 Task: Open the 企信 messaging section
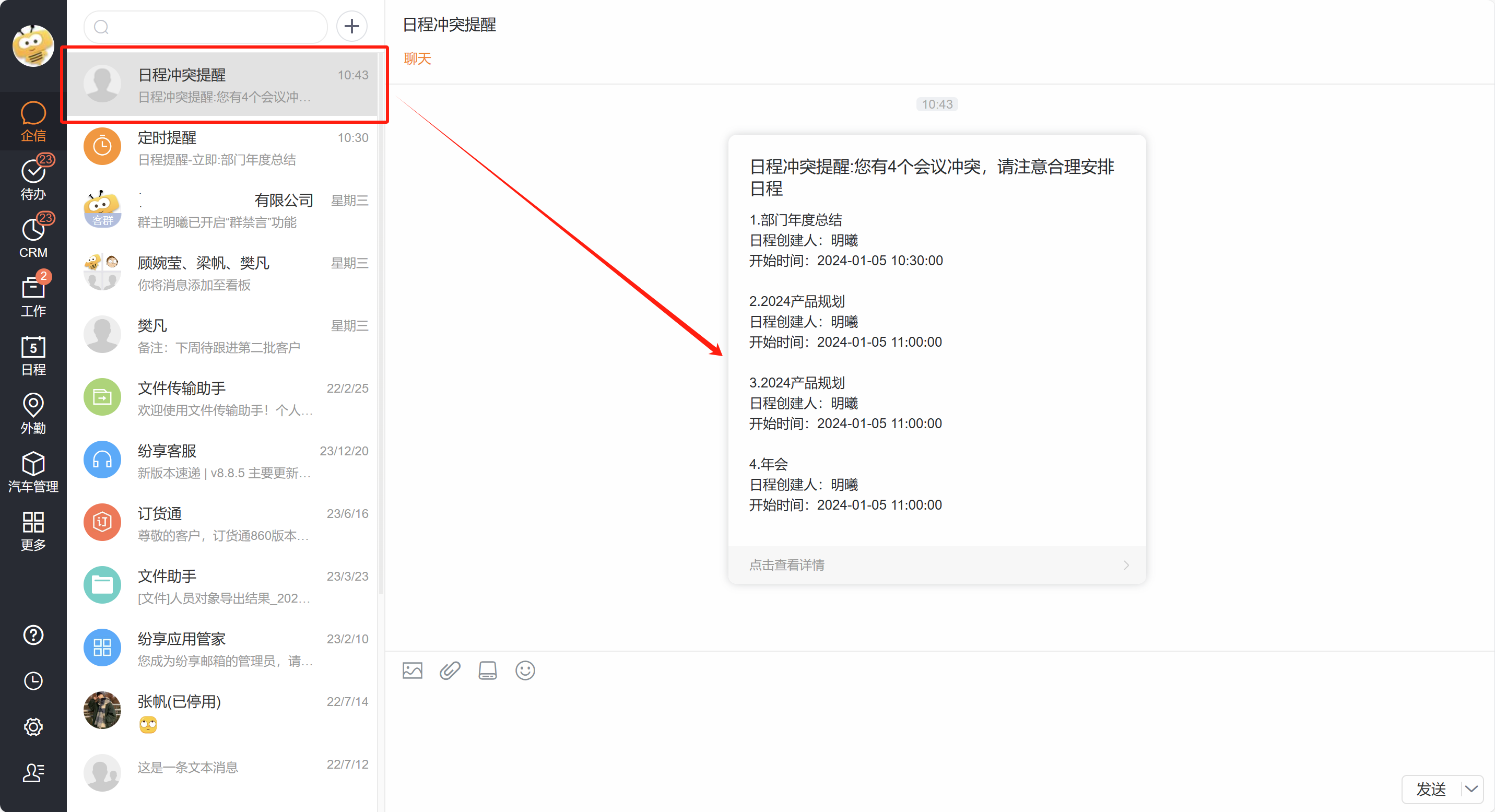tap(33, 121)
